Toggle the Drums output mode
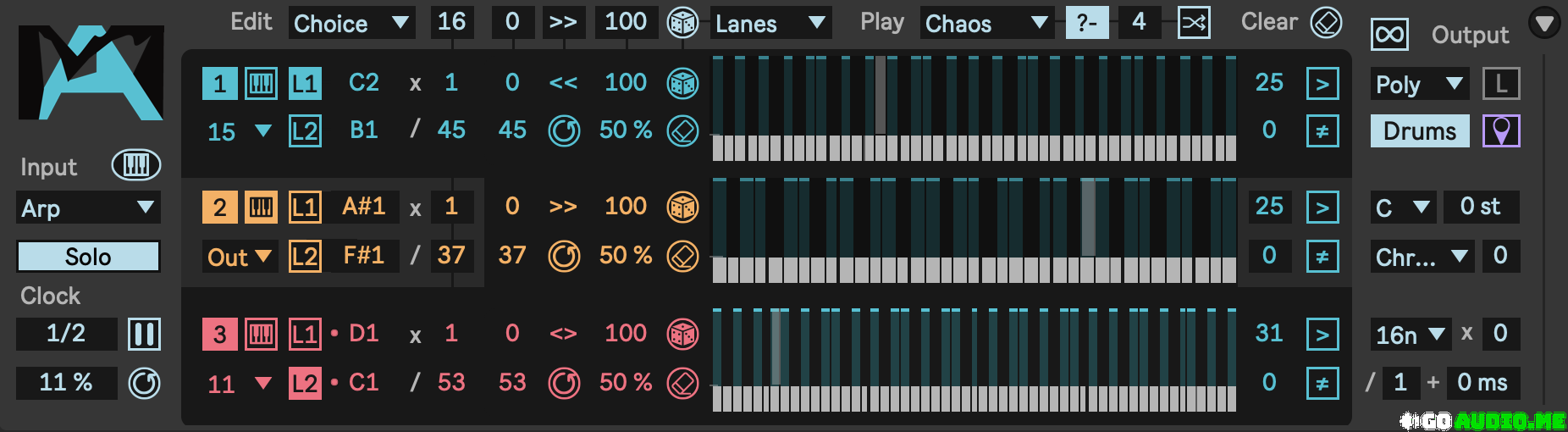This screenshot has width=1568, height=432. [1419, 131]
